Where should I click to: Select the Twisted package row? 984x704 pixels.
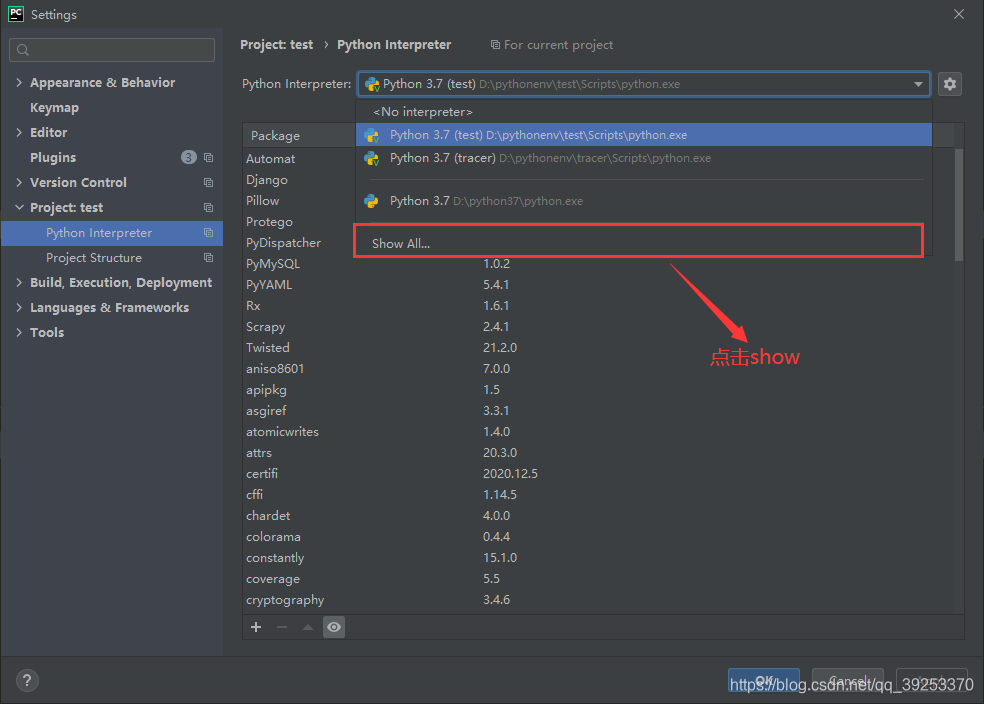coord(599,348)
